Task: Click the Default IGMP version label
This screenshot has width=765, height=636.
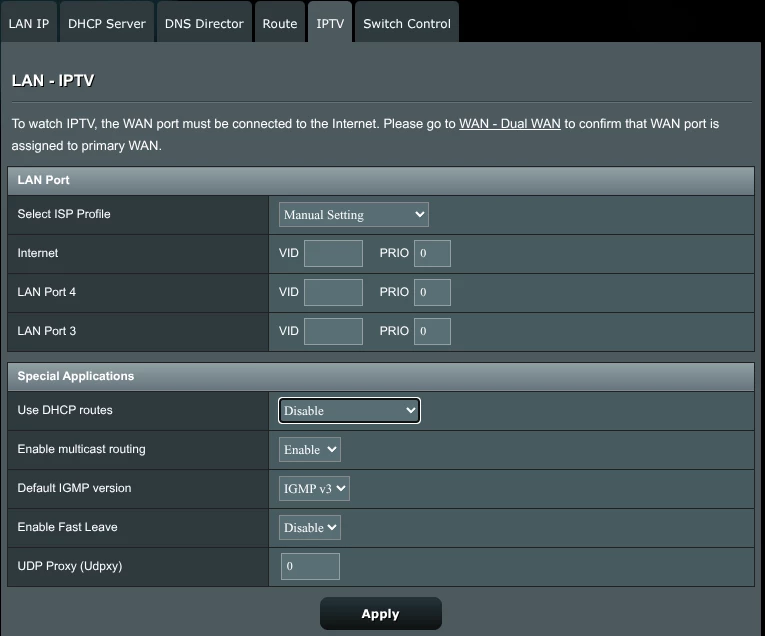Action: click(74, 488)
